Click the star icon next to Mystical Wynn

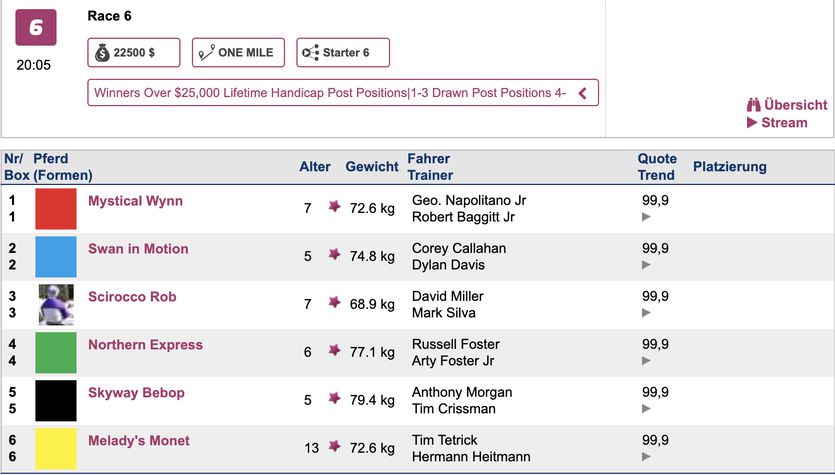tap(335, 207)
